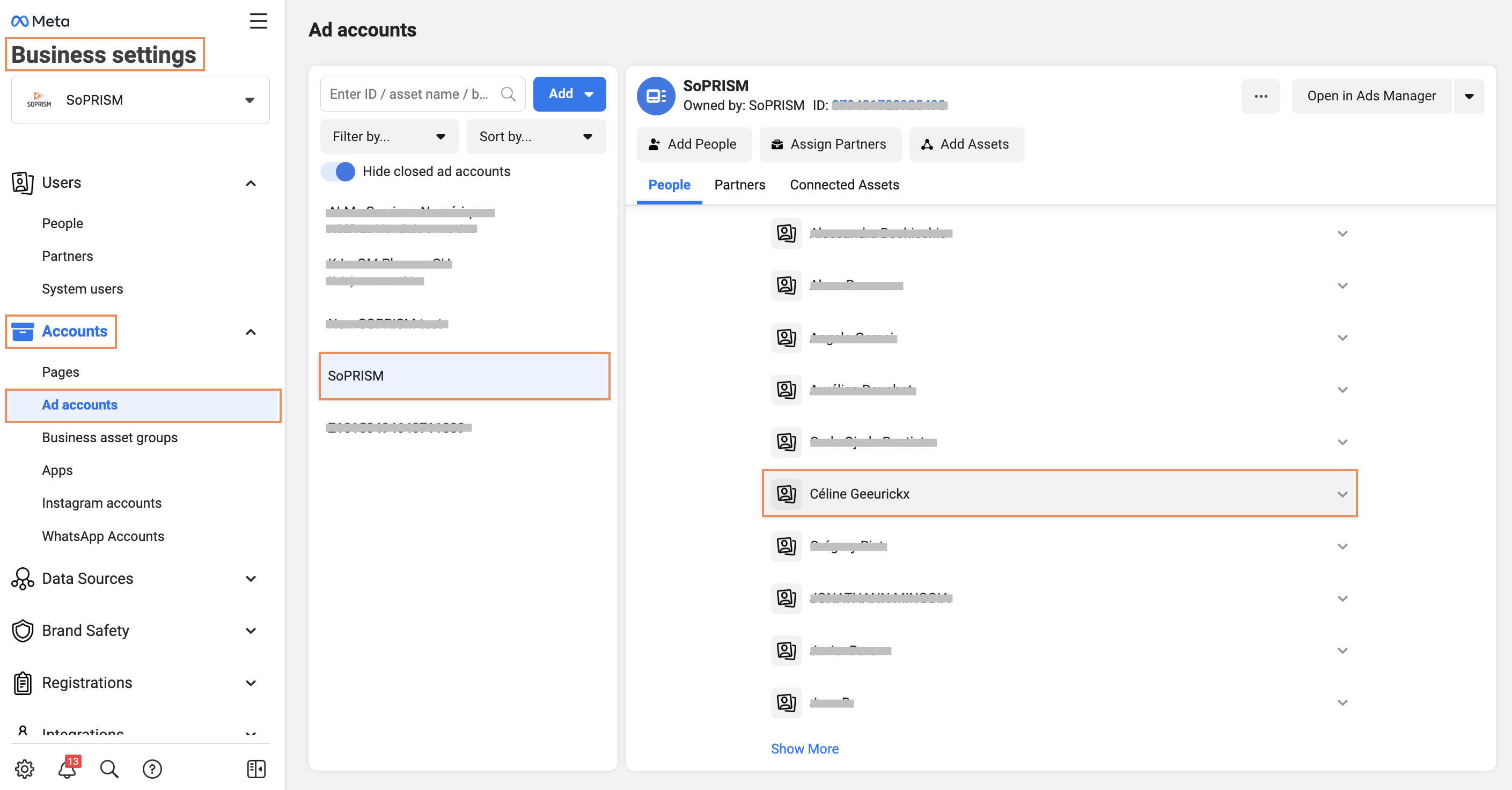Select Ad accounts menu item
The image size is (1512, 790).
tap(143, 405)
